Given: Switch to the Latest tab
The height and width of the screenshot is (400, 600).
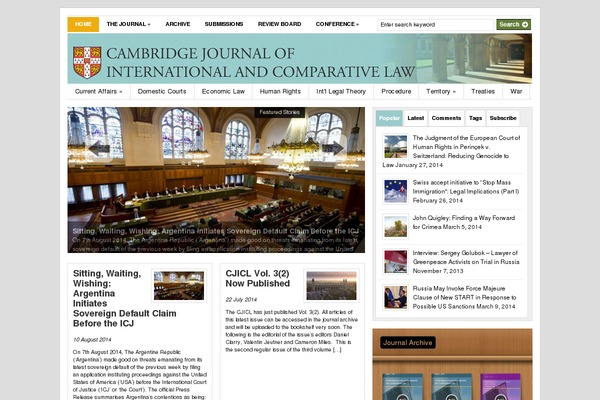Looking at the screenshot, I should click(x=416, y=118).
